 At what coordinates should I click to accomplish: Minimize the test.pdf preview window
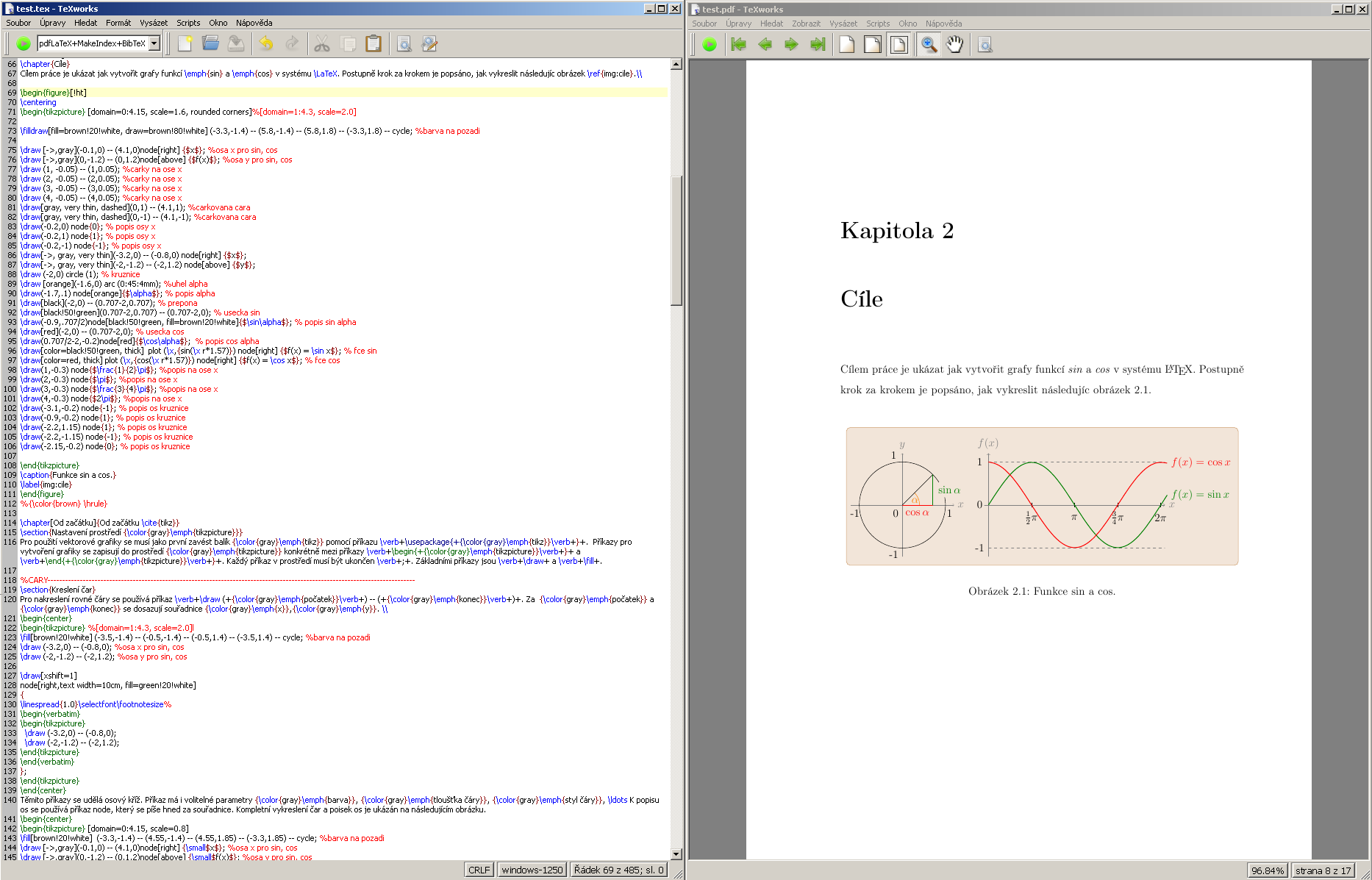[1337, 9]
